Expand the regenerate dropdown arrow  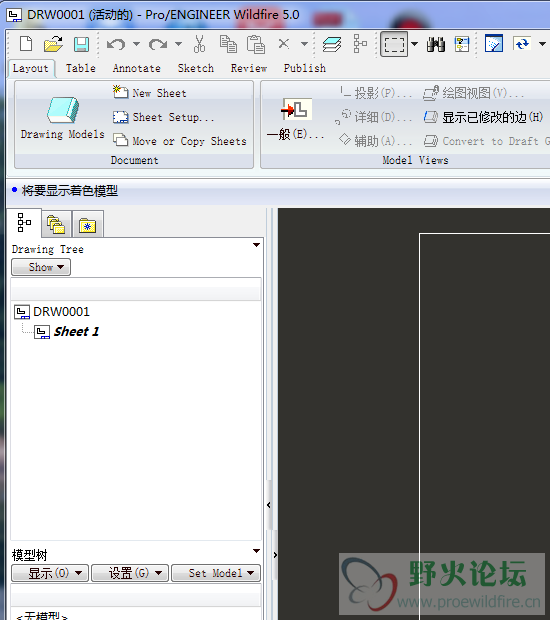coord(542,44)
